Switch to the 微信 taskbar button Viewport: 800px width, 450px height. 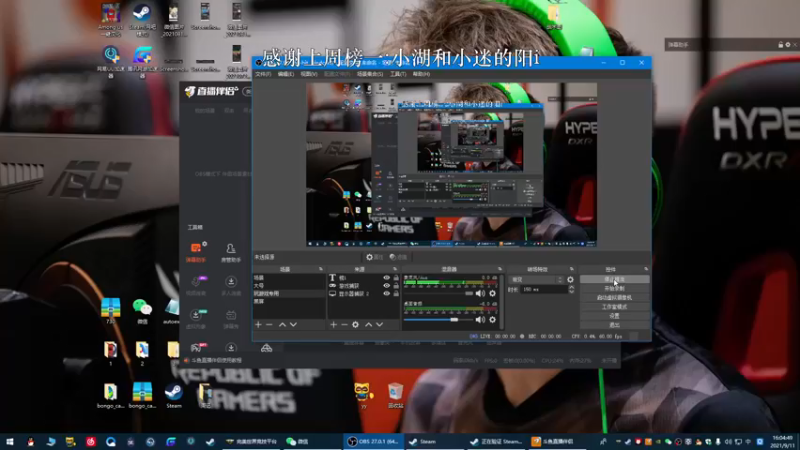click(313, 441)
